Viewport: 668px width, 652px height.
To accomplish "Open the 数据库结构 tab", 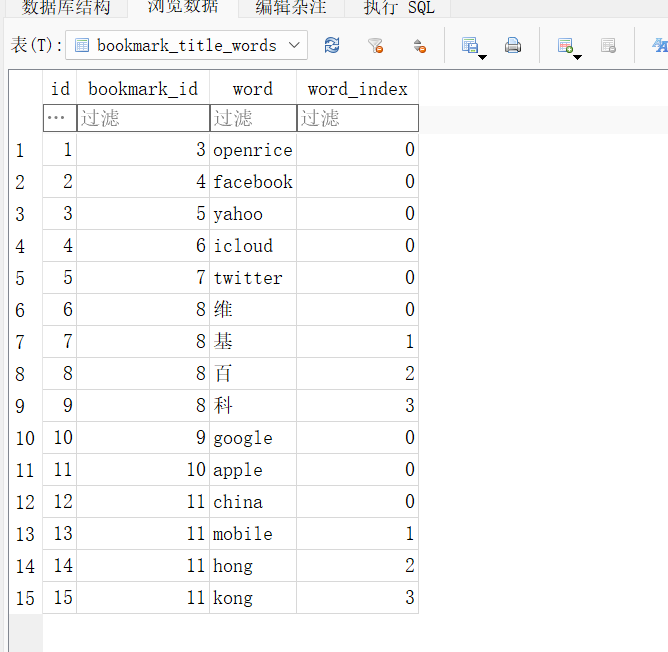I will (66, 8).
